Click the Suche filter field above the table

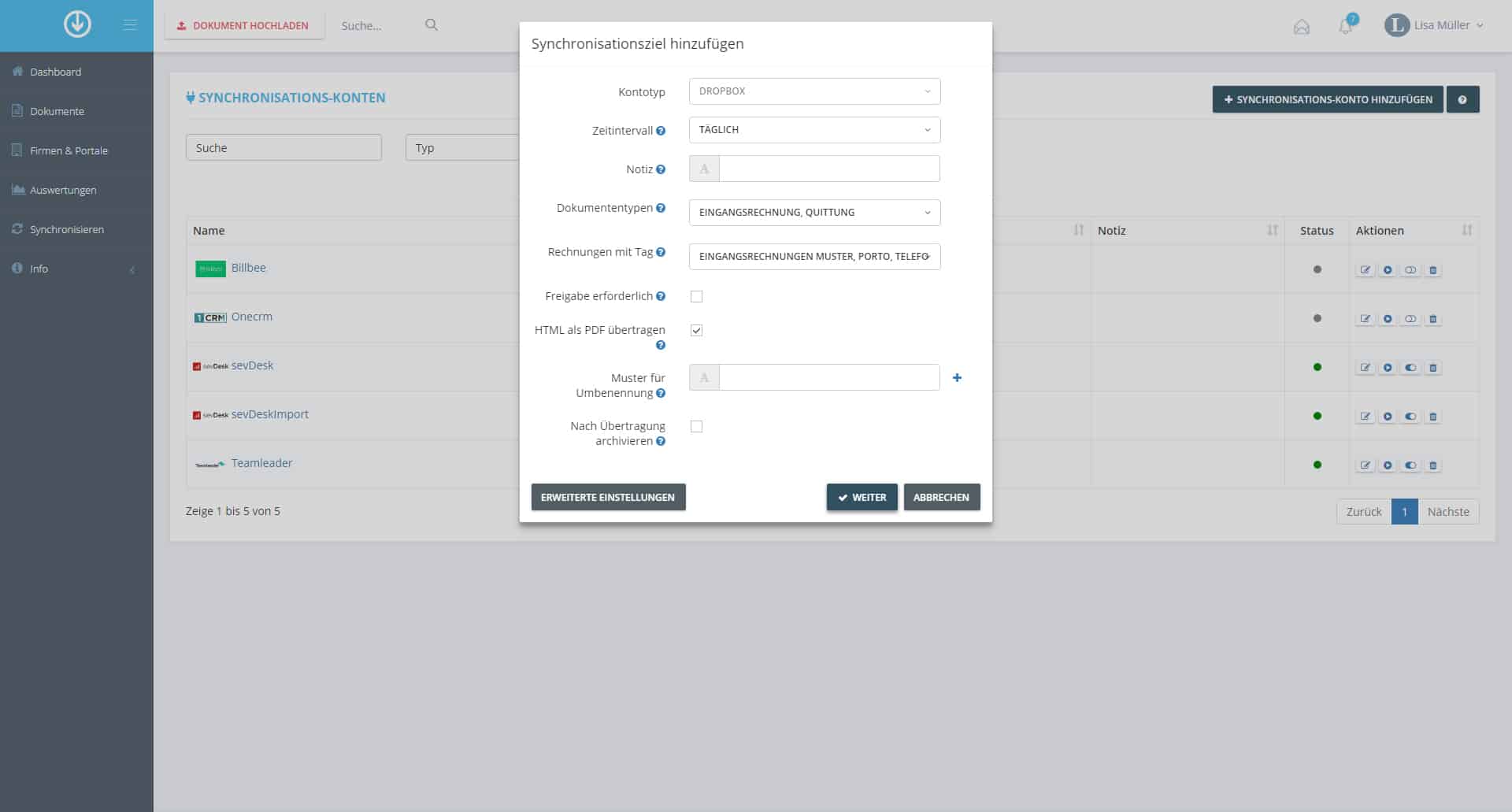pos(283,147)
